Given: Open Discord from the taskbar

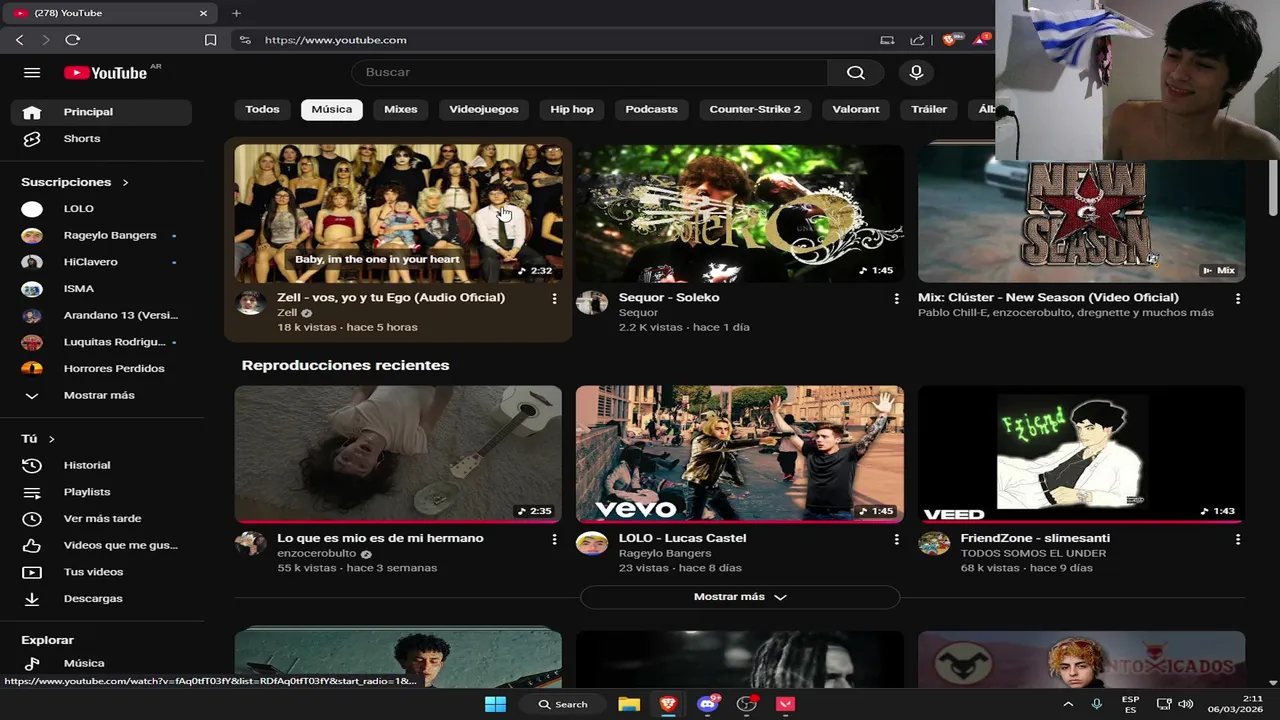Looking at the screenshot, I should [x=708, y=704].
